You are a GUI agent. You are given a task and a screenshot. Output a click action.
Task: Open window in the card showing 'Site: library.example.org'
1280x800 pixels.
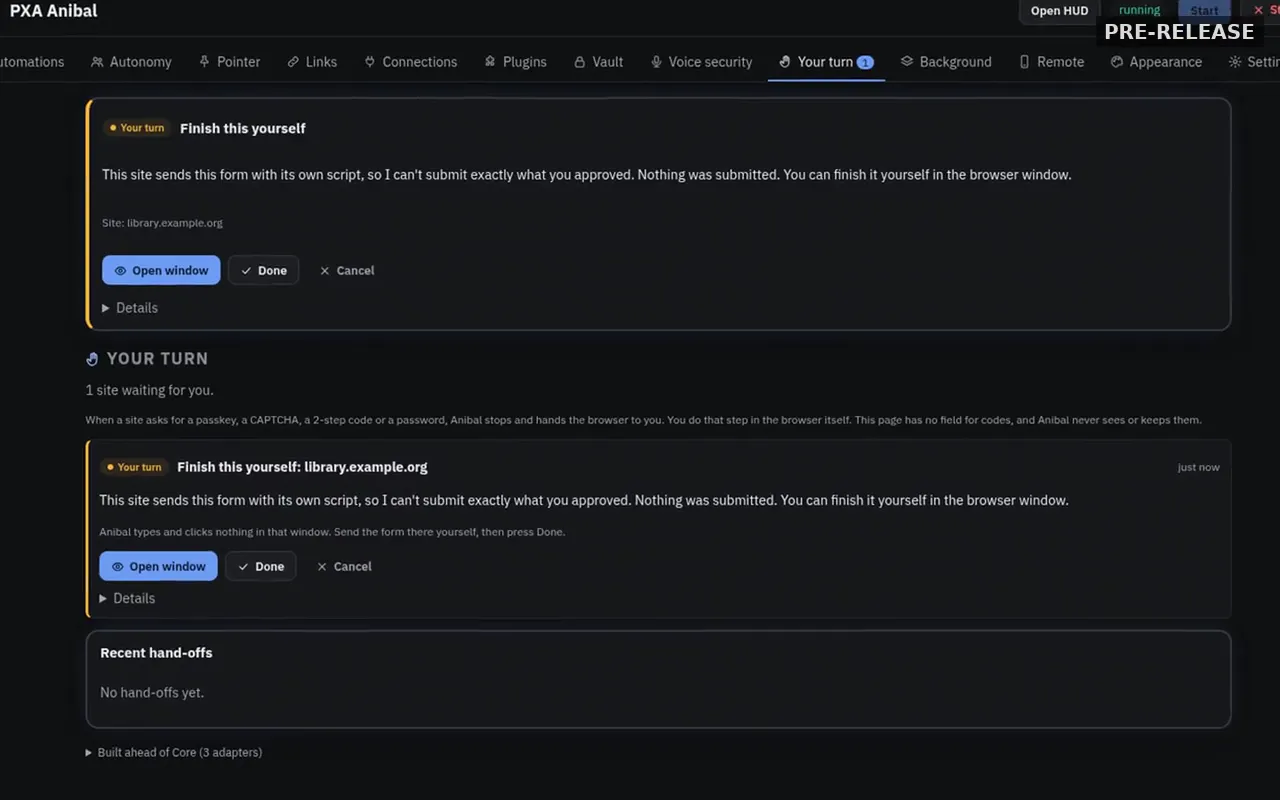click(x=161, y=270)
